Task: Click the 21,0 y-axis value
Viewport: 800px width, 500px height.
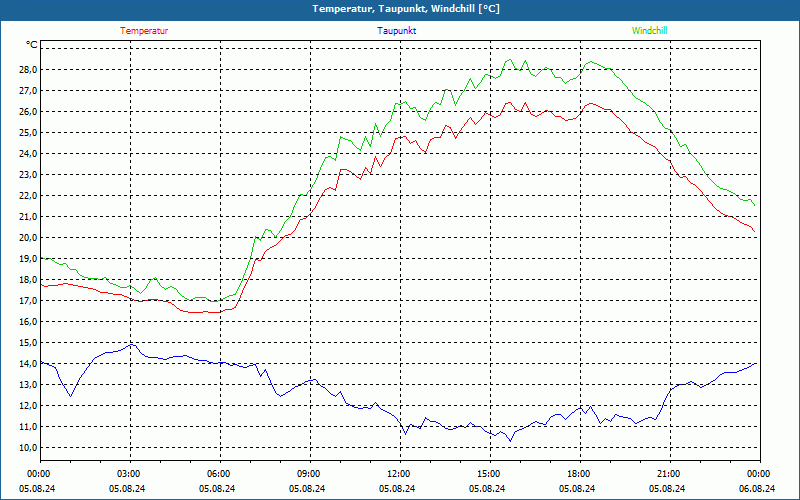Action: (x=29, y=217)
